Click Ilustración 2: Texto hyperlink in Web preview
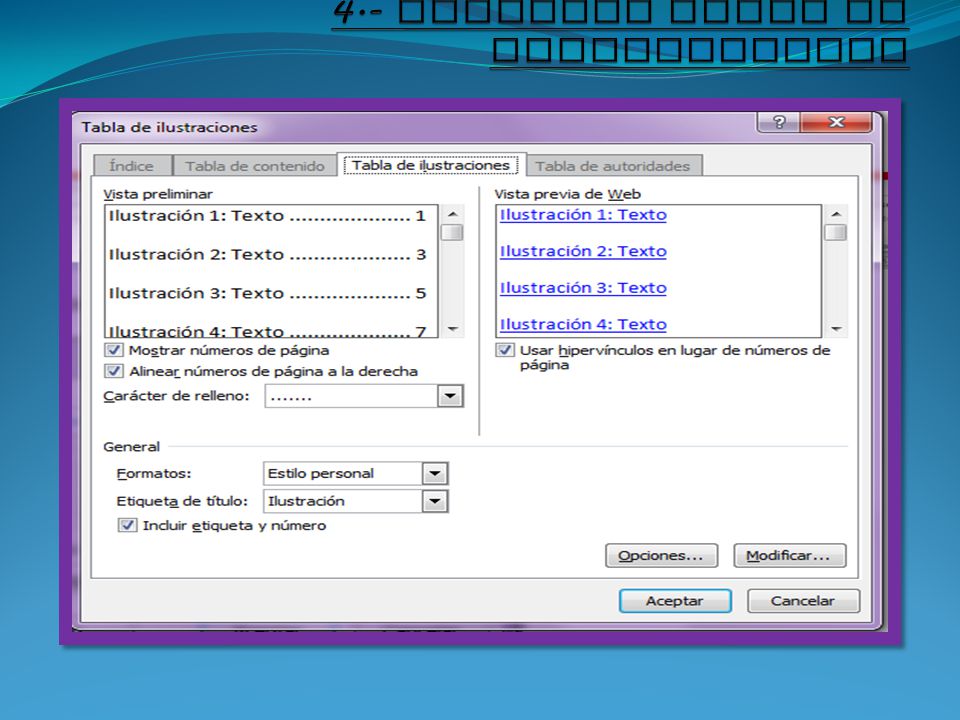Screen dimensions: 960x720 click(x=583, y=252)
